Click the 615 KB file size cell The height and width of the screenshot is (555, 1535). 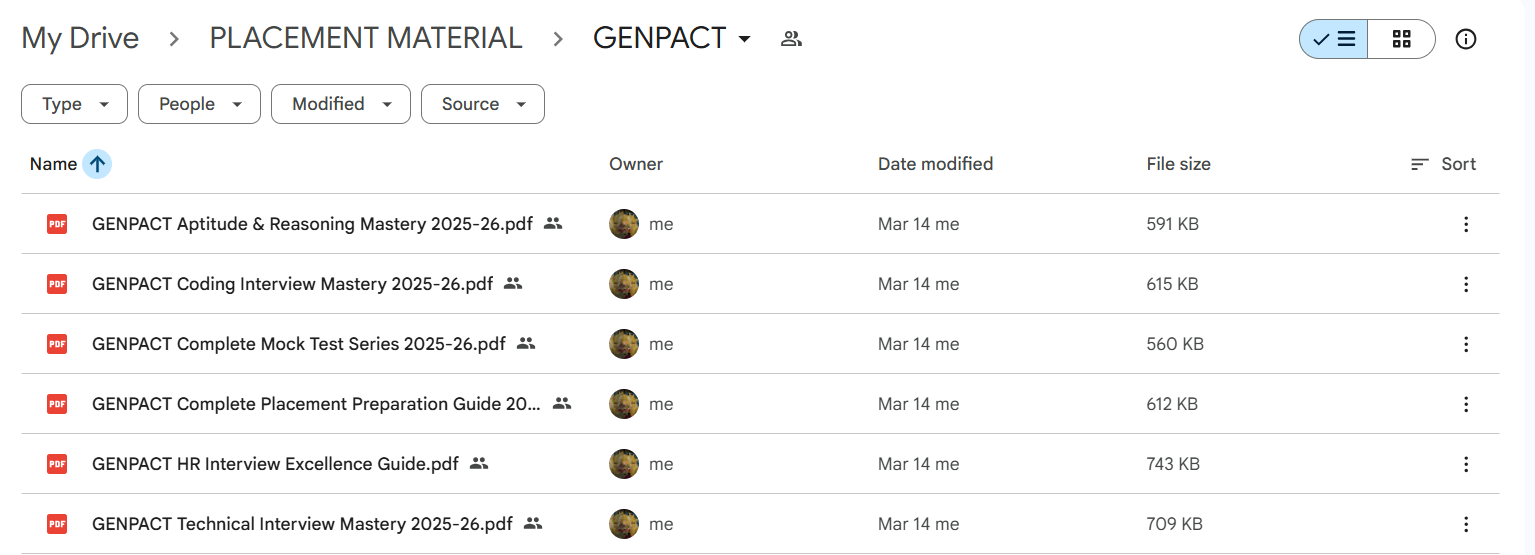pos(1172,284)
